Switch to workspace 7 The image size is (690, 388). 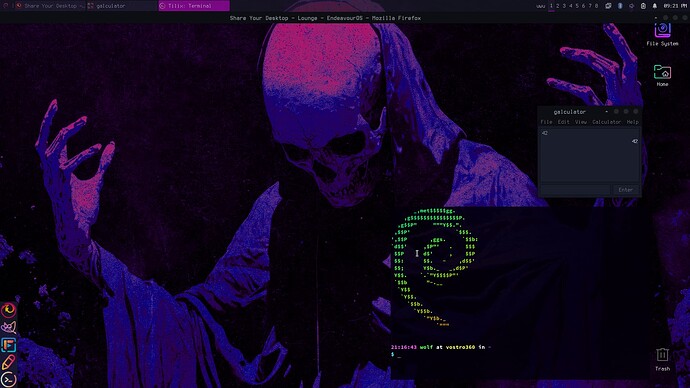pos(590,6)
